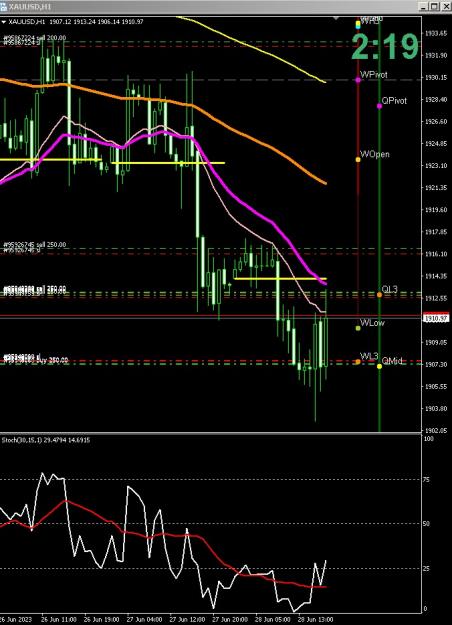Select the yellow QMid marker dot
Image resolution: width=452 pixels, height=625 pixels.
coord(379,366)
